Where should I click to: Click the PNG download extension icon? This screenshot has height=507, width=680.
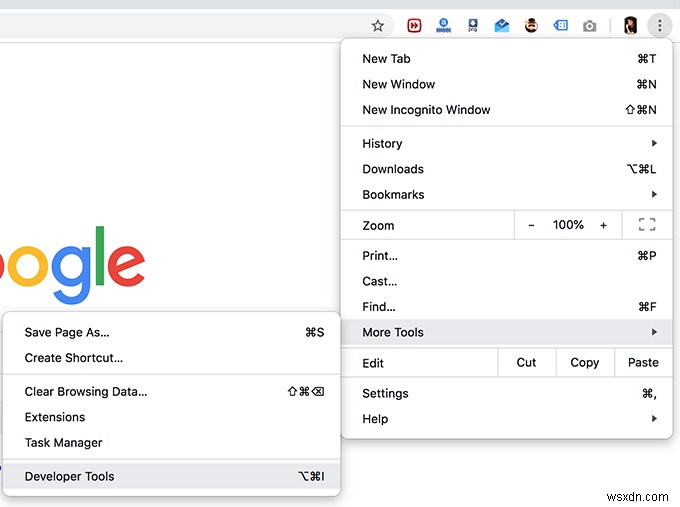[473, 26]
